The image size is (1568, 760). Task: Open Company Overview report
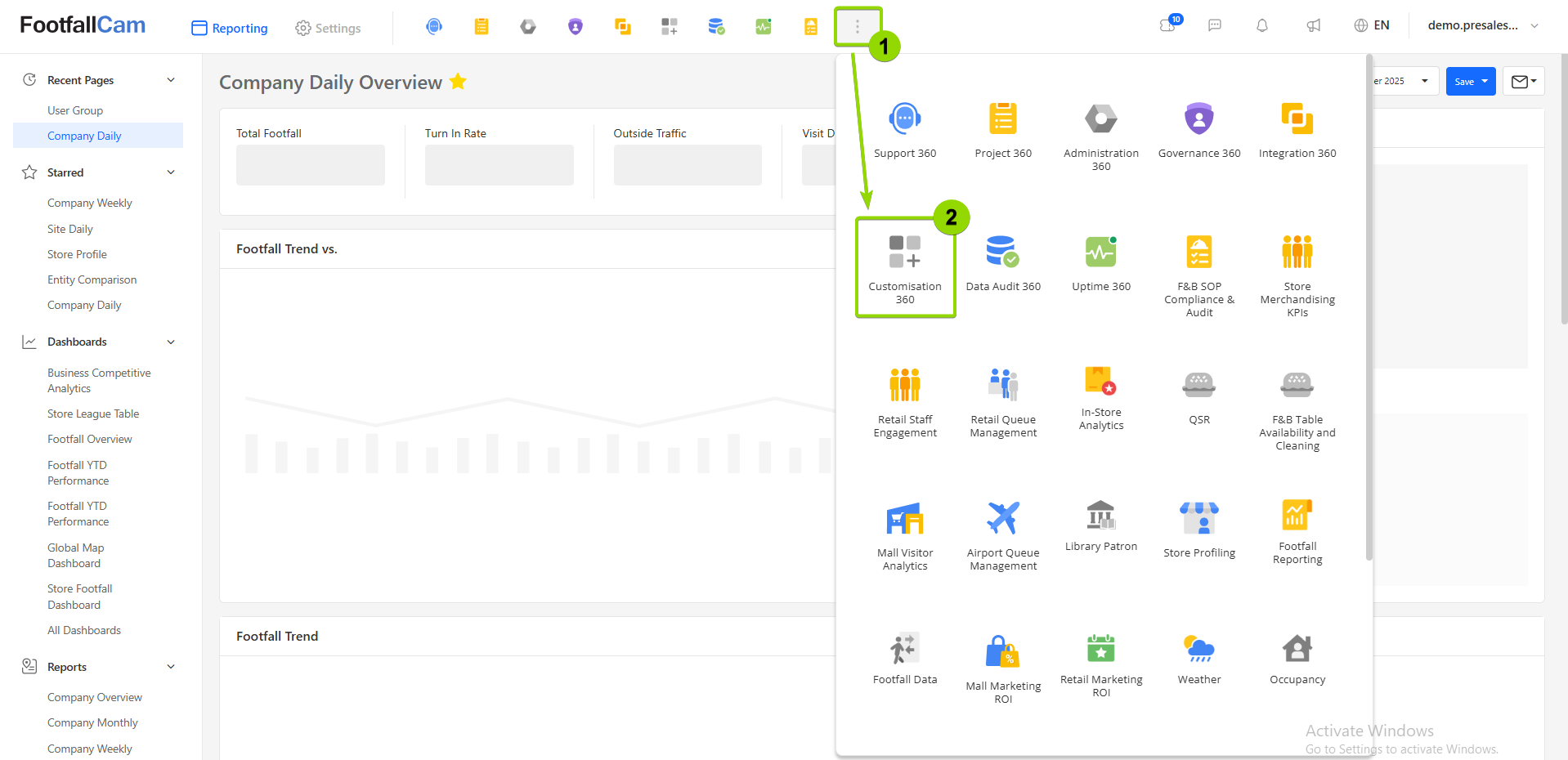coord(95,697)
